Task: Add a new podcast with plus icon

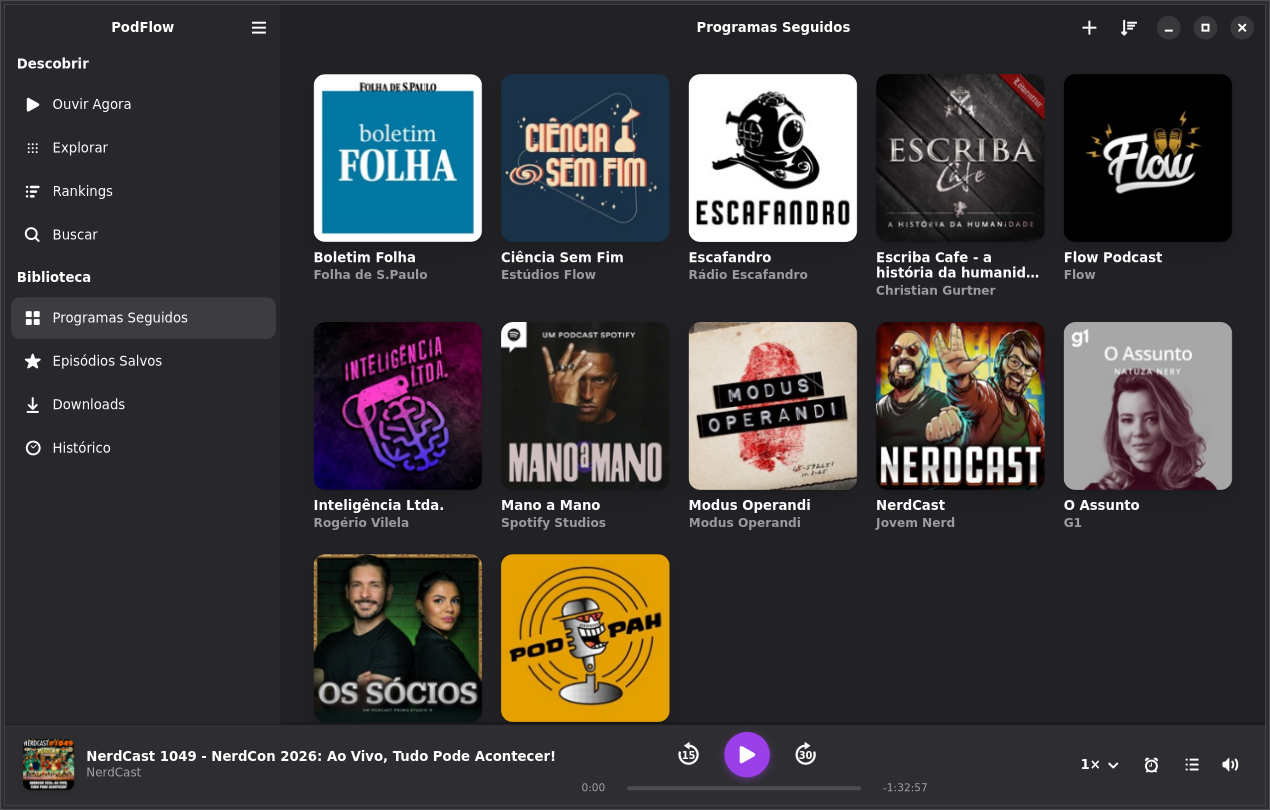Action: [1089, 28]
